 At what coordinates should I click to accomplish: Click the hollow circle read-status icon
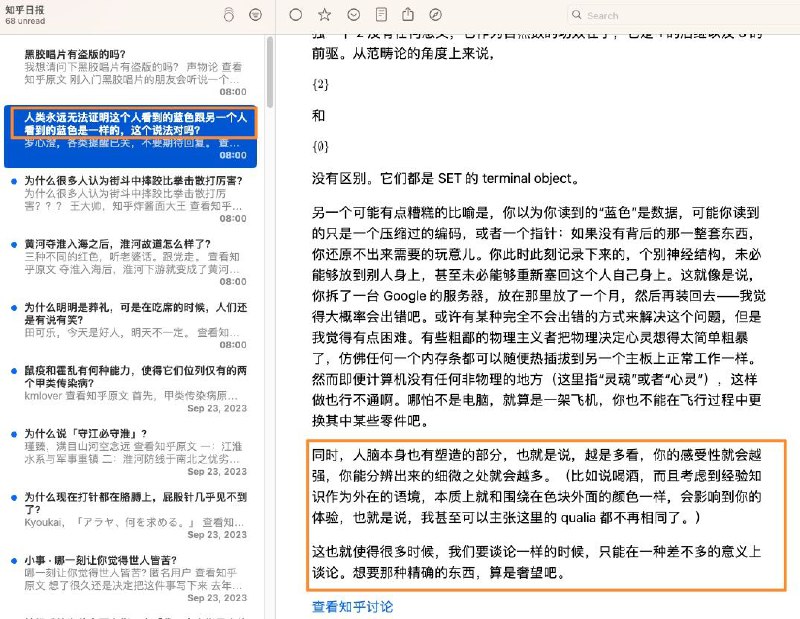click(295, 15)
